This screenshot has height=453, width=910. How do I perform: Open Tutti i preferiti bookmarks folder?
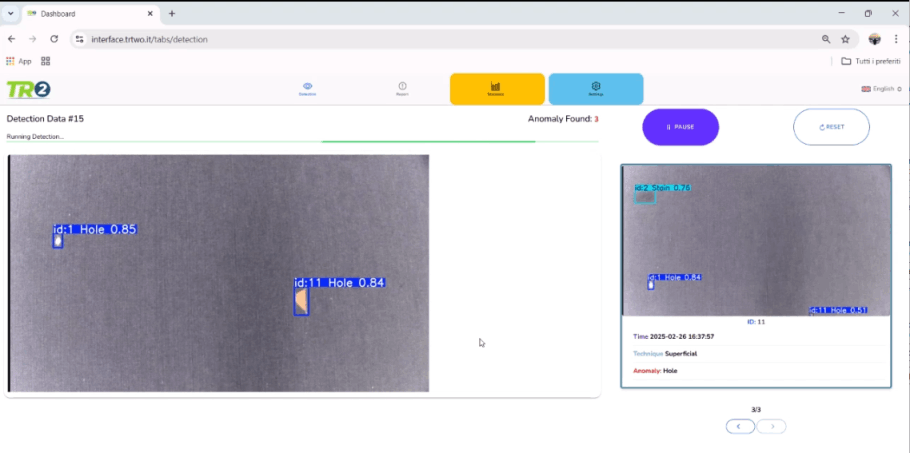click(x=873, y=61)
